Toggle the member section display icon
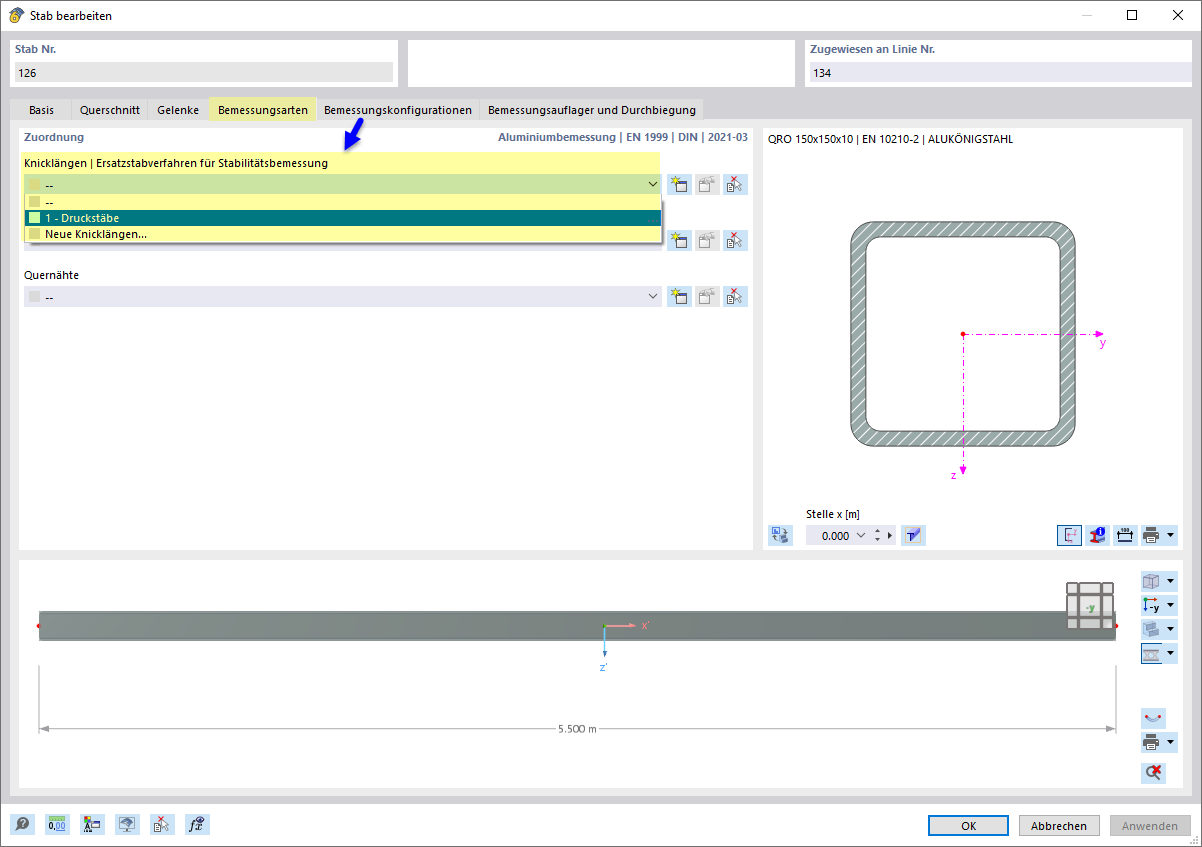 click(x=1151, y=654)
